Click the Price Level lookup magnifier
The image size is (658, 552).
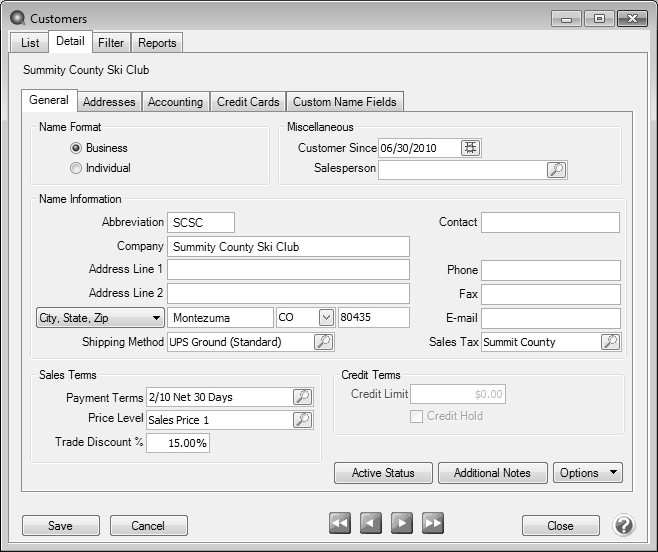click(x=302, y=420)
